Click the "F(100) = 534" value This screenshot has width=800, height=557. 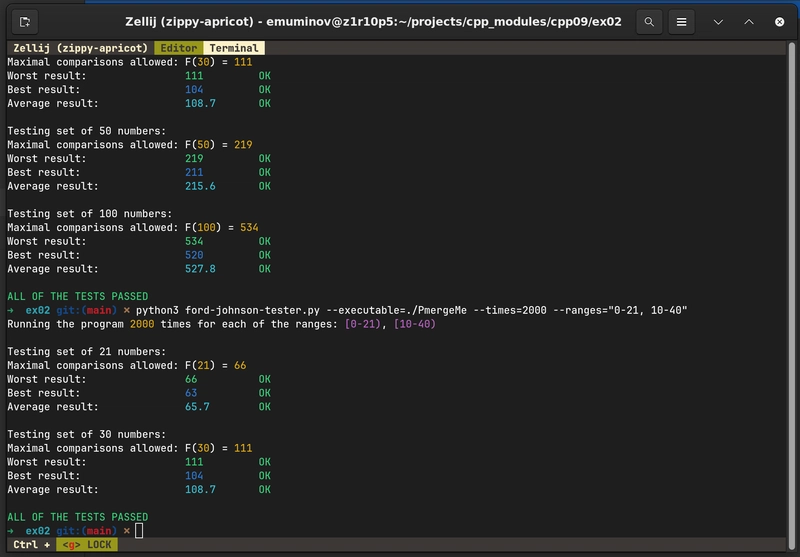[x=222, y=227]
